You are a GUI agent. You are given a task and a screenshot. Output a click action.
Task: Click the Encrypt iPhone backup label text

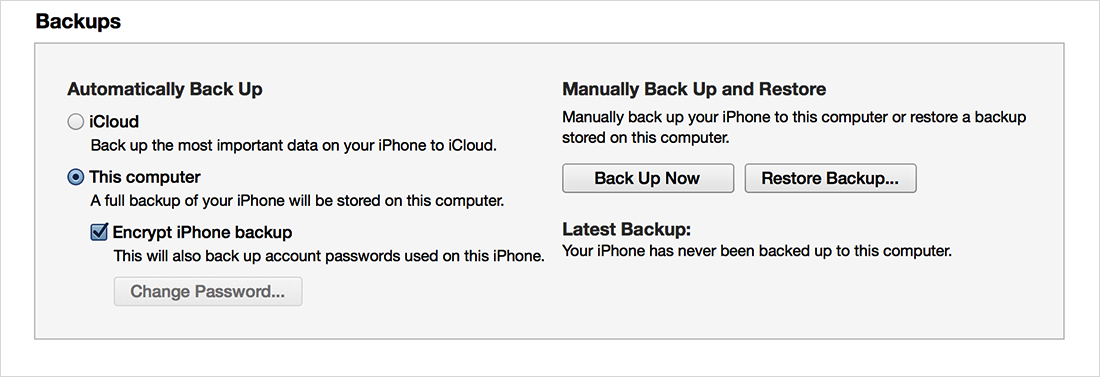[202, 232]
